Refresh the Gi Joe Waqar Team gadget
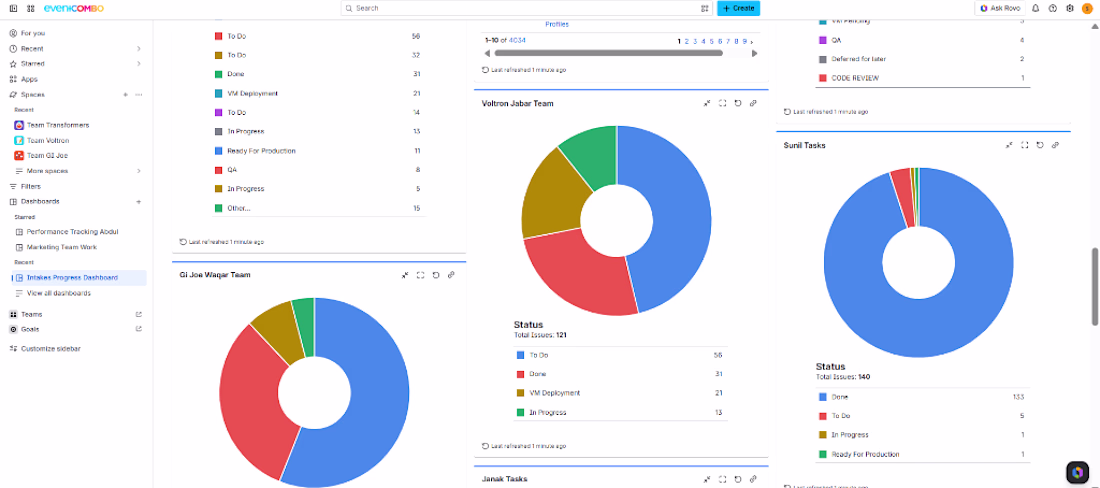The height and width of the screenshot is (488, 1100). 436,276
